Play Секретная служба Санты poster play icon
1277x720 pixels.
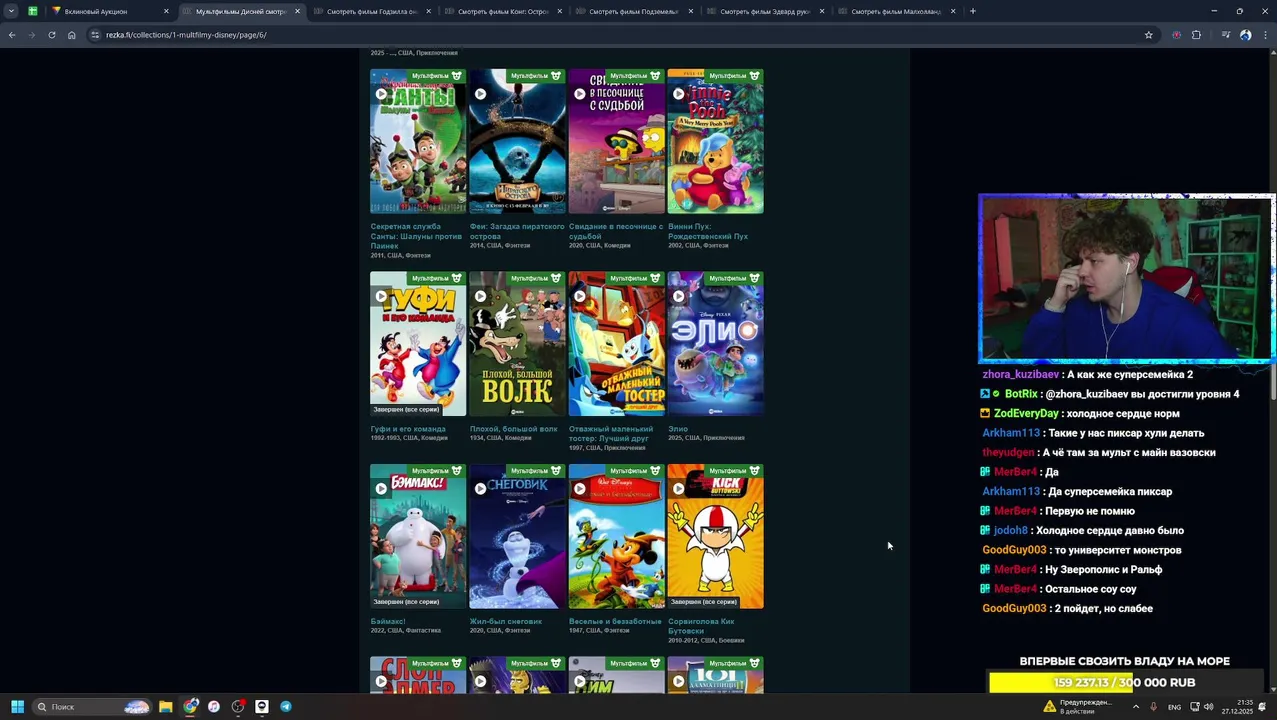point(381,94)
